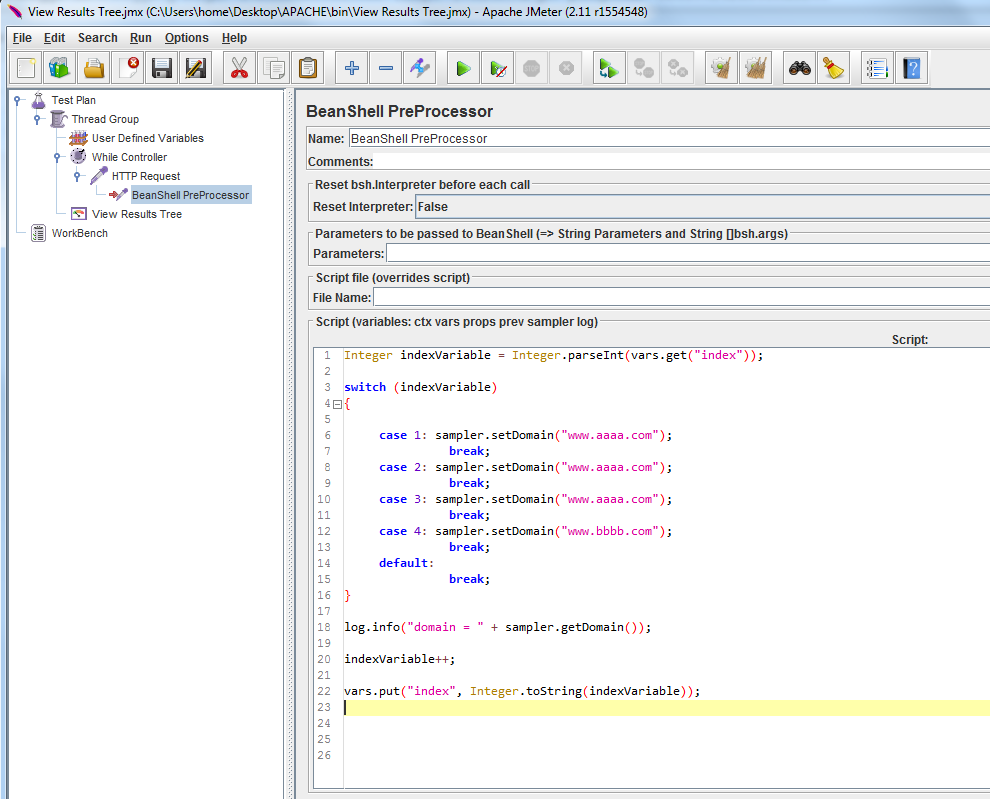Open the Options menu
Image resolution: width=990 pixels, height=799 pixels.
[187, 38]
